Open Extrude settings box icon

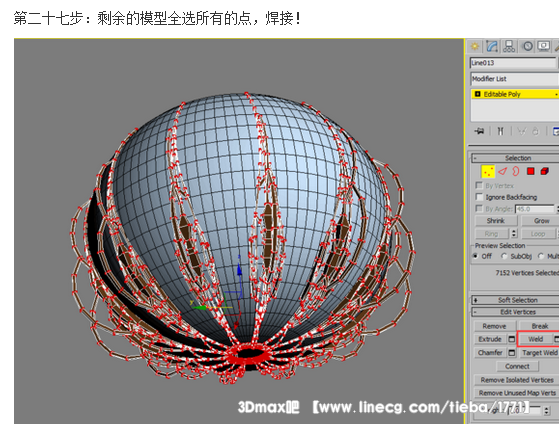[x=512, y=339]
